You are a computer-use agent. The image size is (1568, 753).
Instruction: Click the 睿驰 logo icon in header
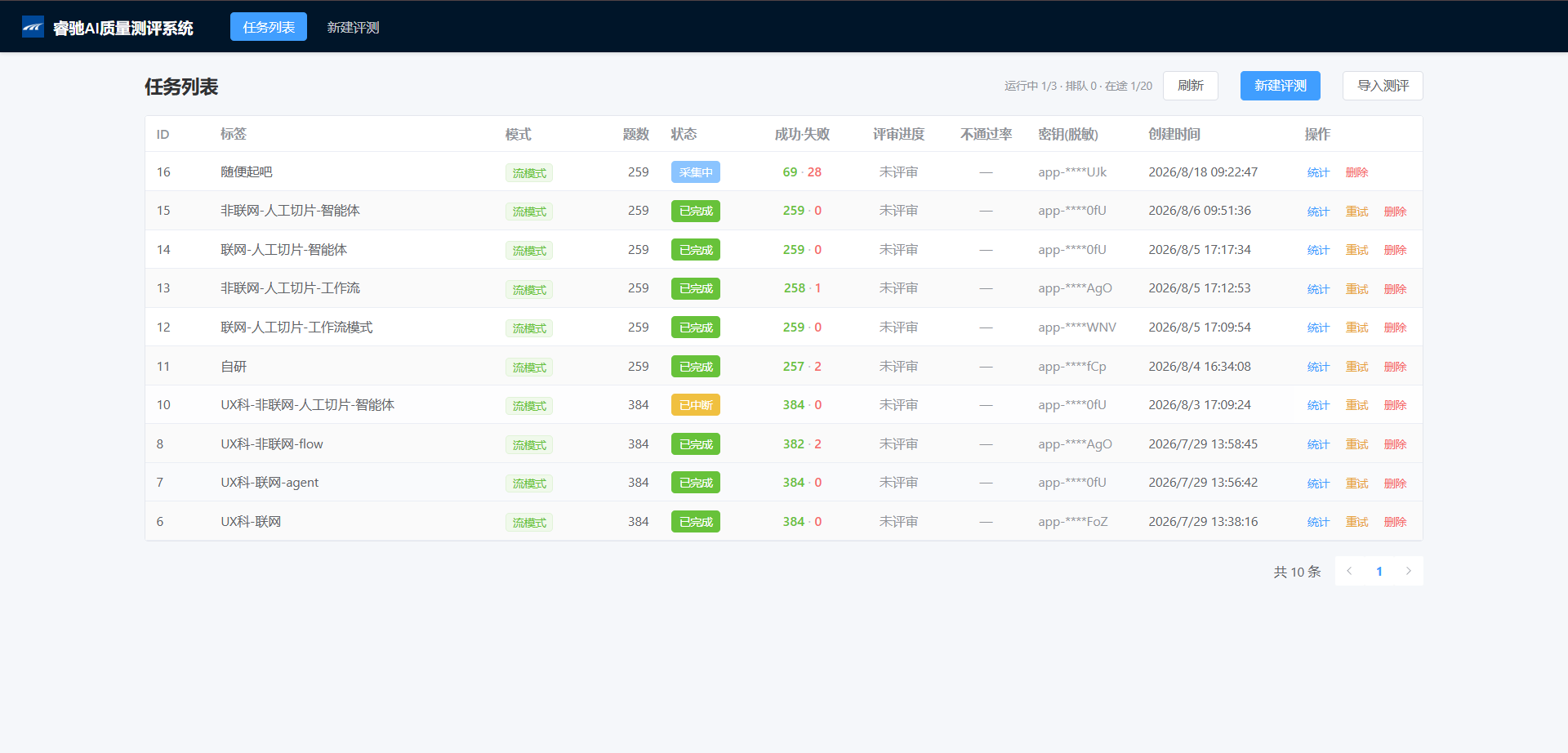click(x=33, y=27)
